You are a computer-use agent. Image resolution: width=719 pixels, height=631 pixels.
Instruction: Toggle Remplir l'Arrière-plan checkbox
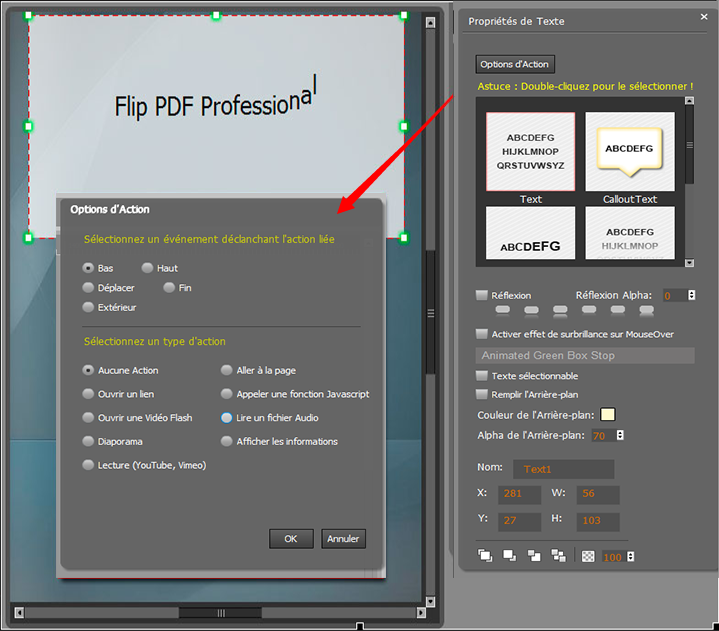(x=481, y=394)
